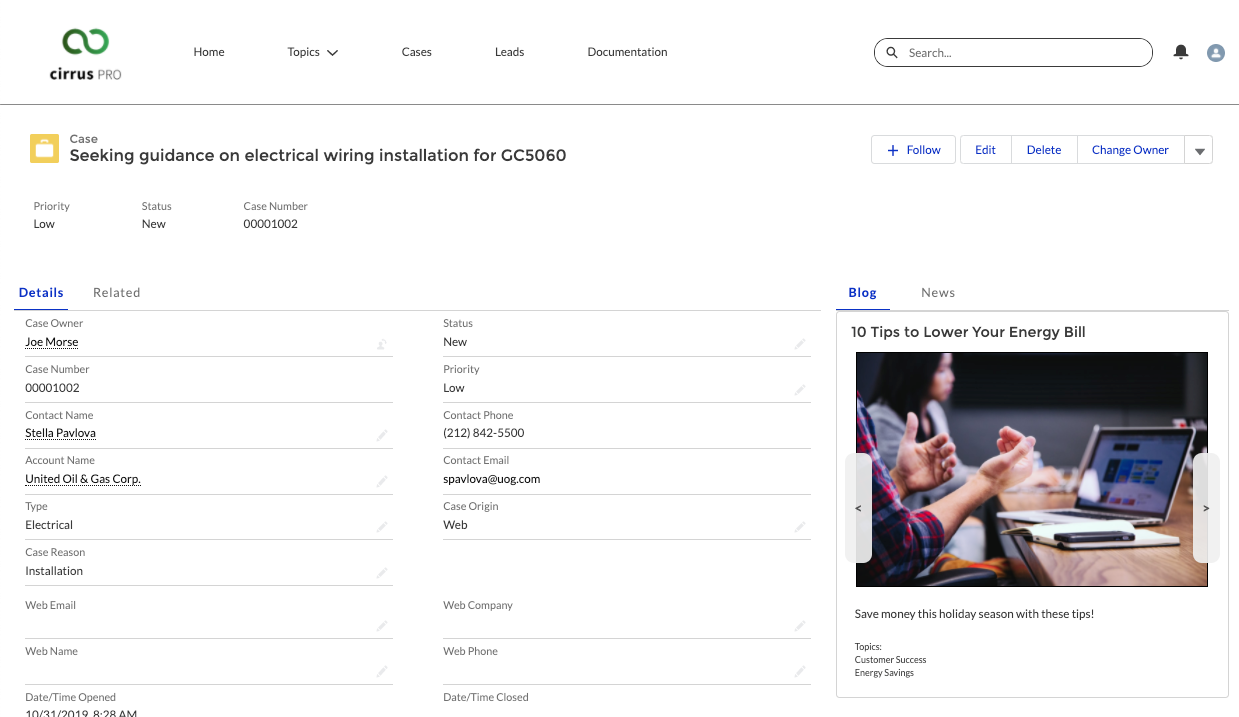This screenshot has width=1239, height=717.
Task: Open the energy bill blog image
Action: [x=1031, y=469]
